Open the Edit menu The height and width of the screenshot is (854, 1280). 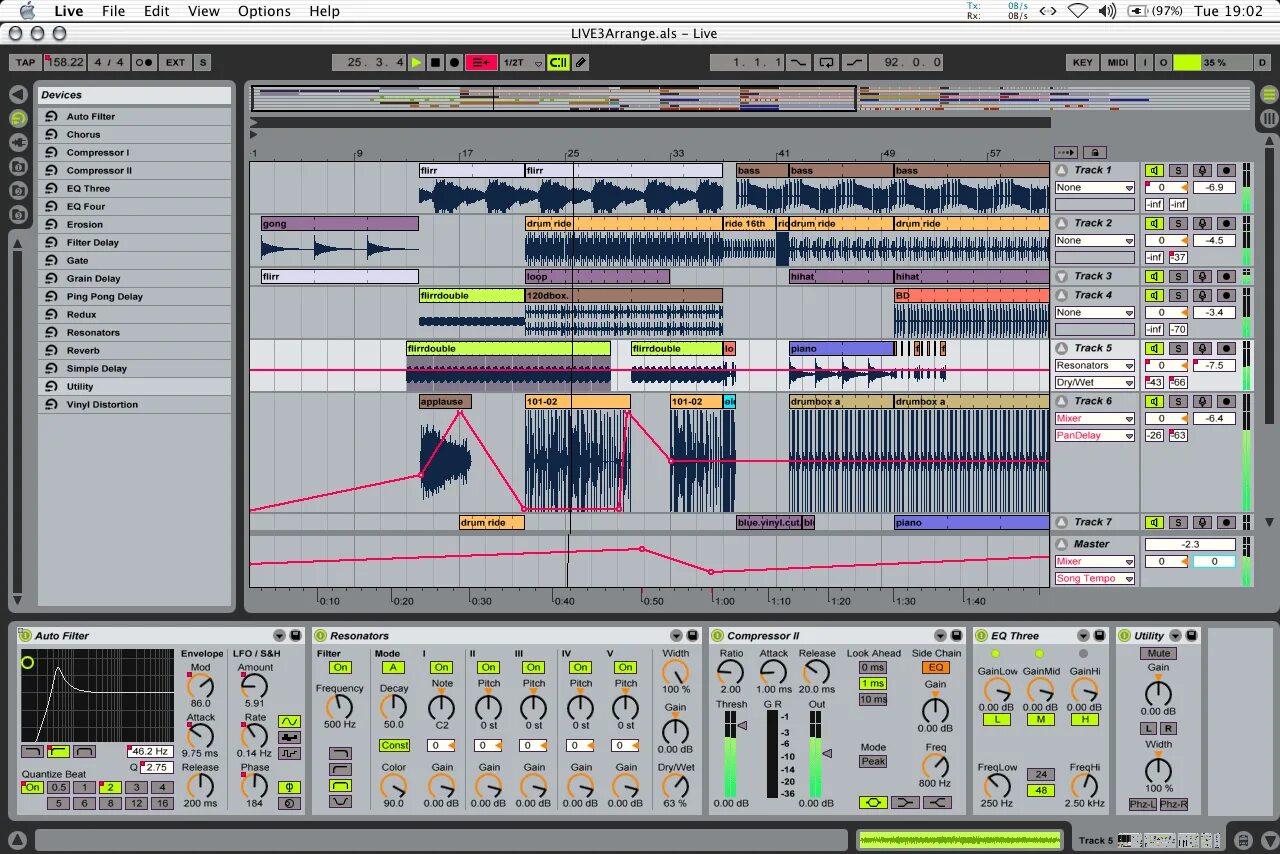[x=156, y=11]
